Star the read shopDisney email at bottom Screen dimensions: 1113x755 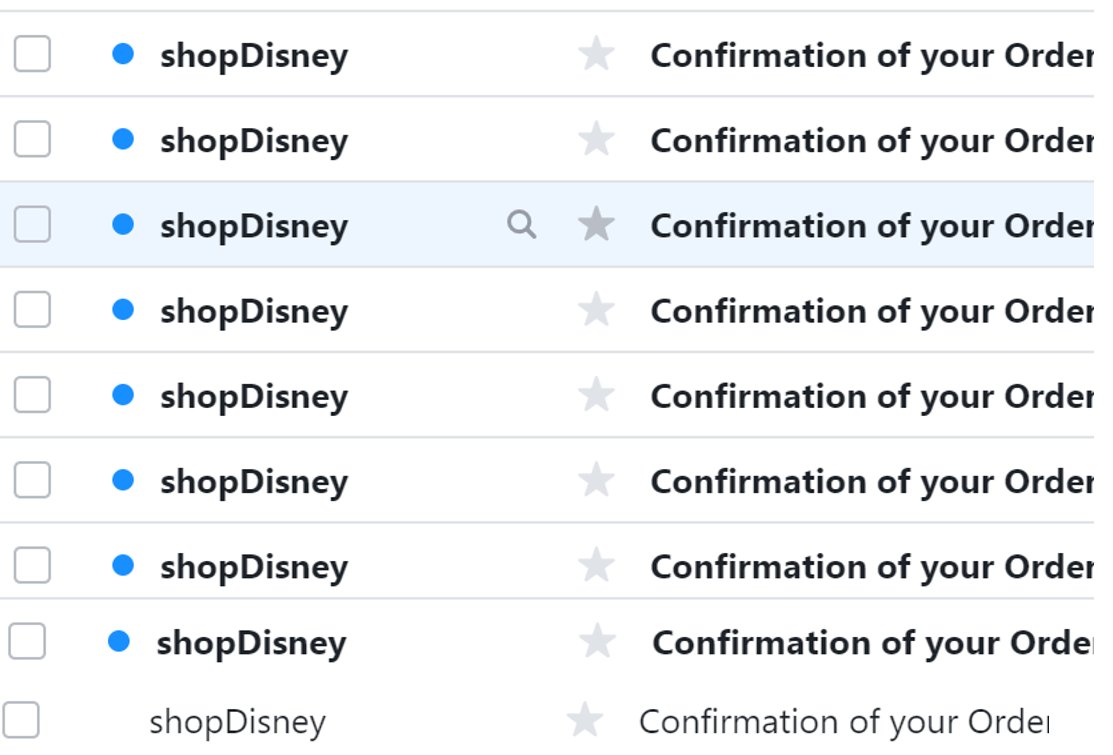(x=585, y=720)
